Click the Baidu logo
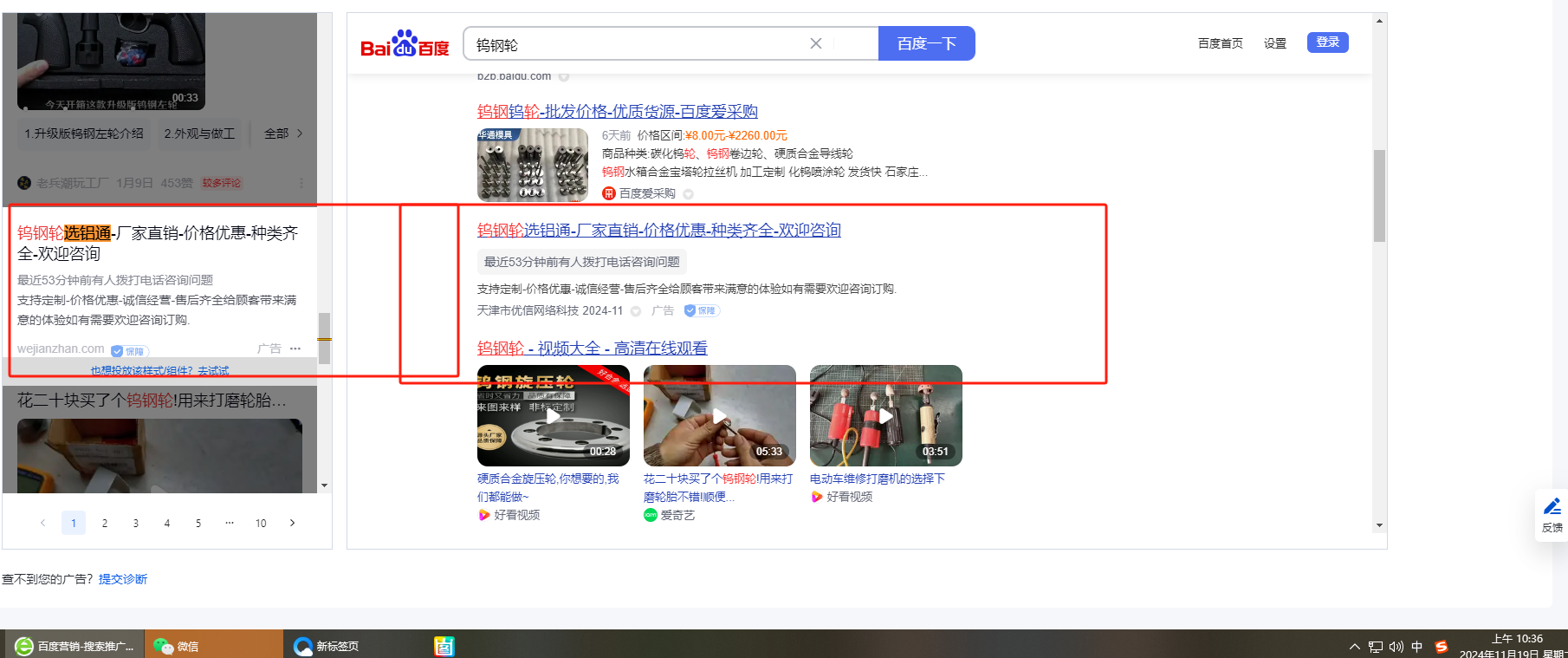Viewport: 1568px width, 658px height. tap(405, 43)
